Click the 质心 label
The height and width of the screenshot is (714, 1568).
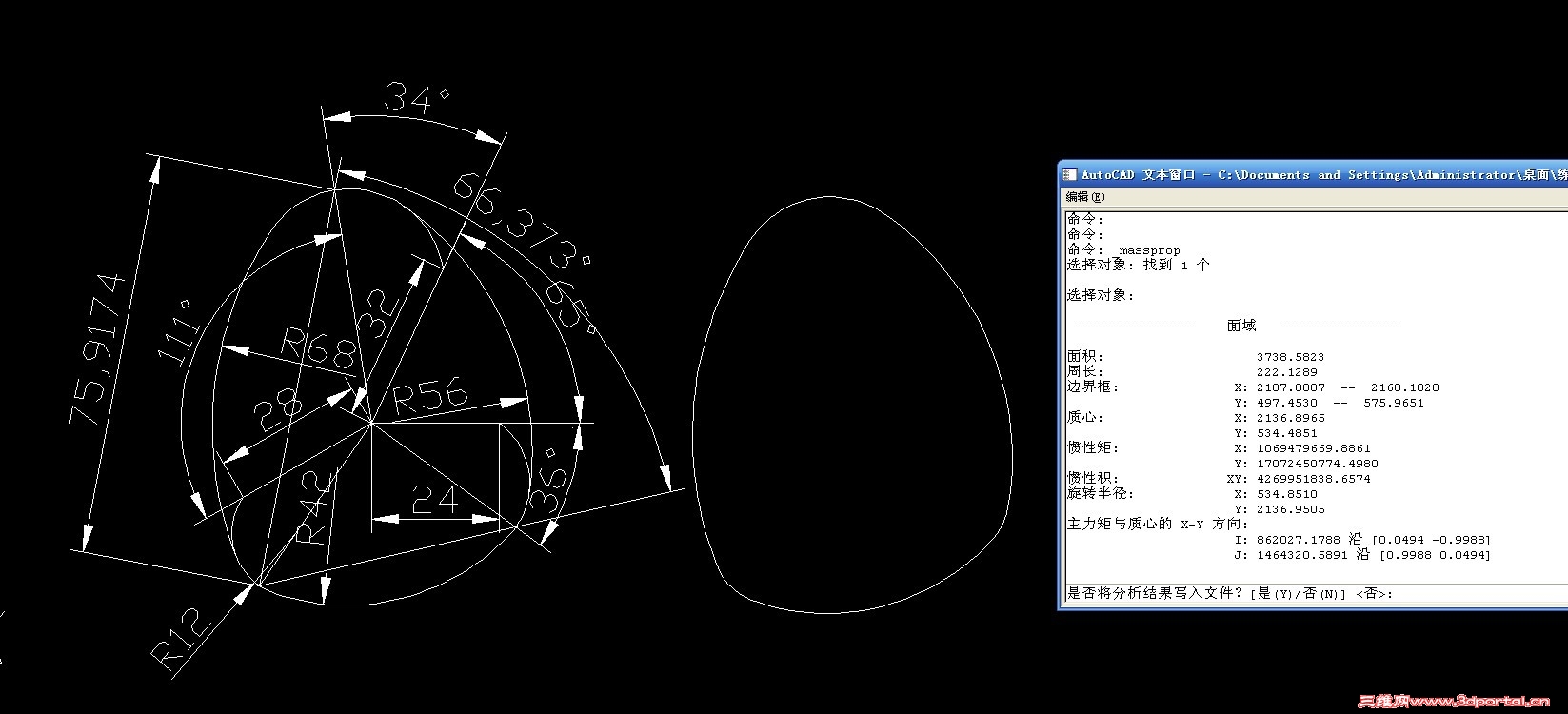(1085, 418)
